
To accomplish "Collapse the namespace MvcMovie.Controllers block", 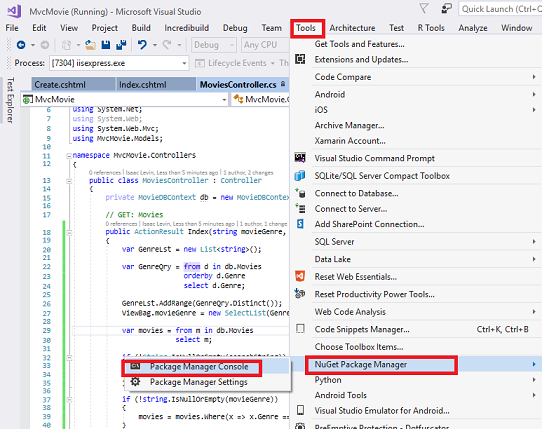I will point(69,156).
